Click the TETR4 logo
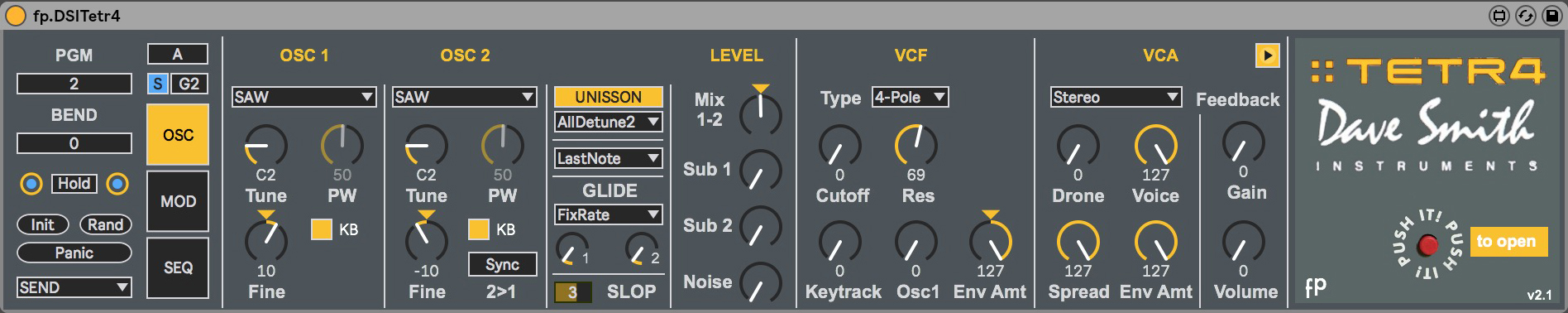 click(x=1427, y=71)
